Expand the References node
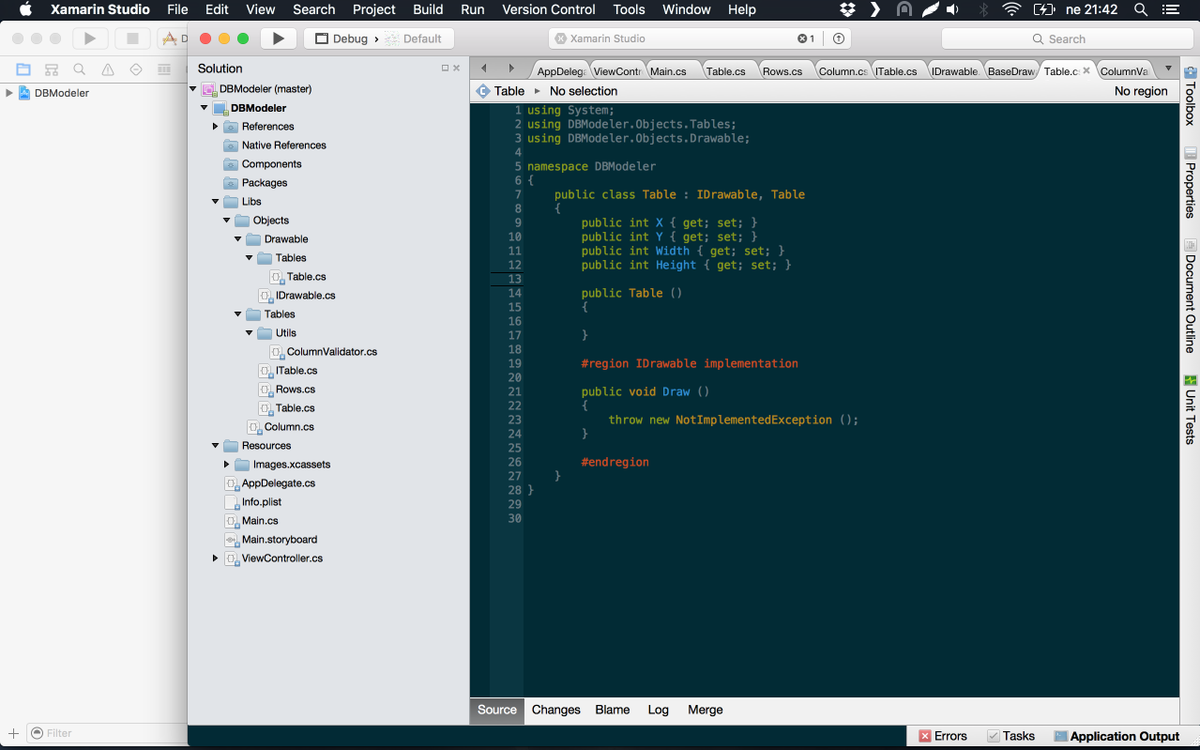Image resolution: width=1200 pixels, height=750 pixels. coord(215,126)
